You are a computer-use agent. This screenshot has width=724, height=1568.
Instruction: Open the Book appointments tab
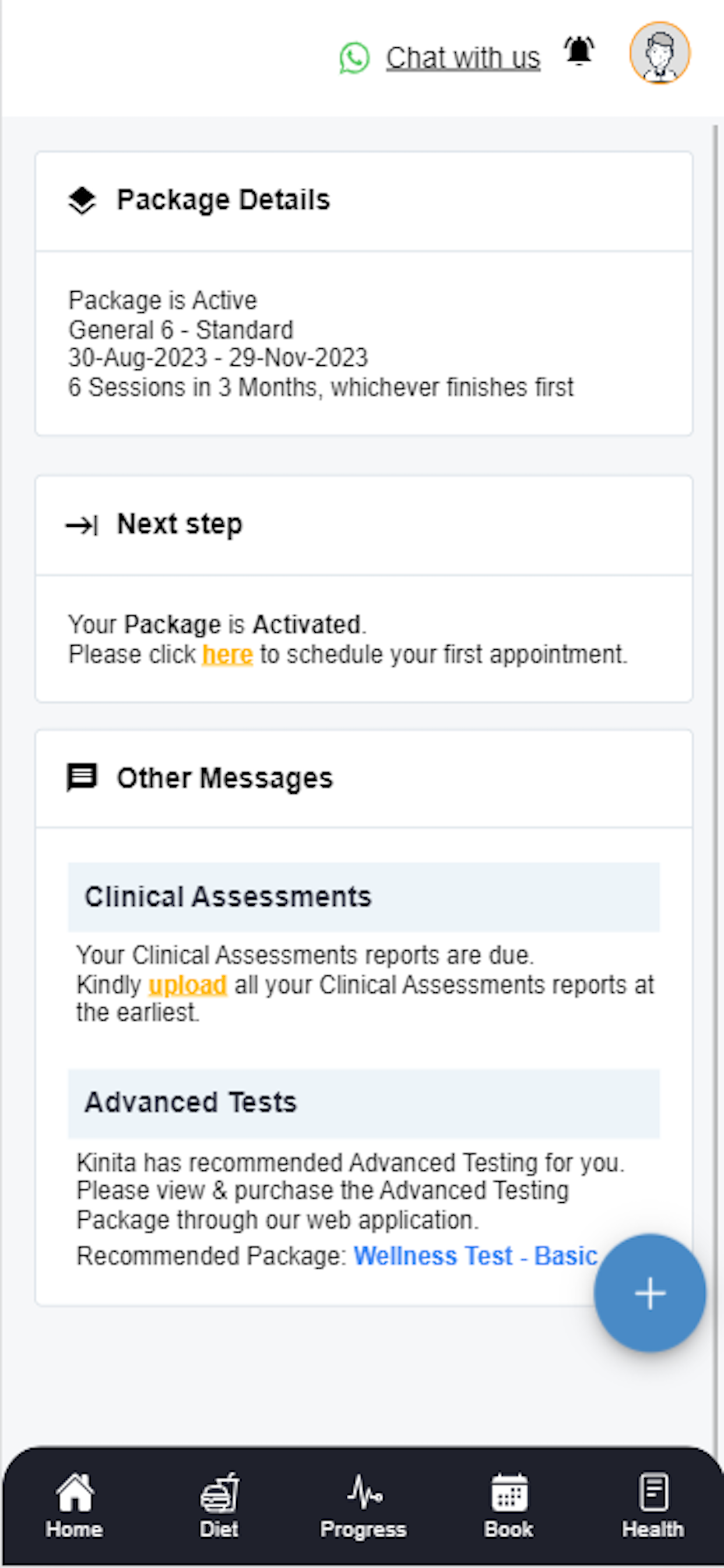tap(509, 1503)
